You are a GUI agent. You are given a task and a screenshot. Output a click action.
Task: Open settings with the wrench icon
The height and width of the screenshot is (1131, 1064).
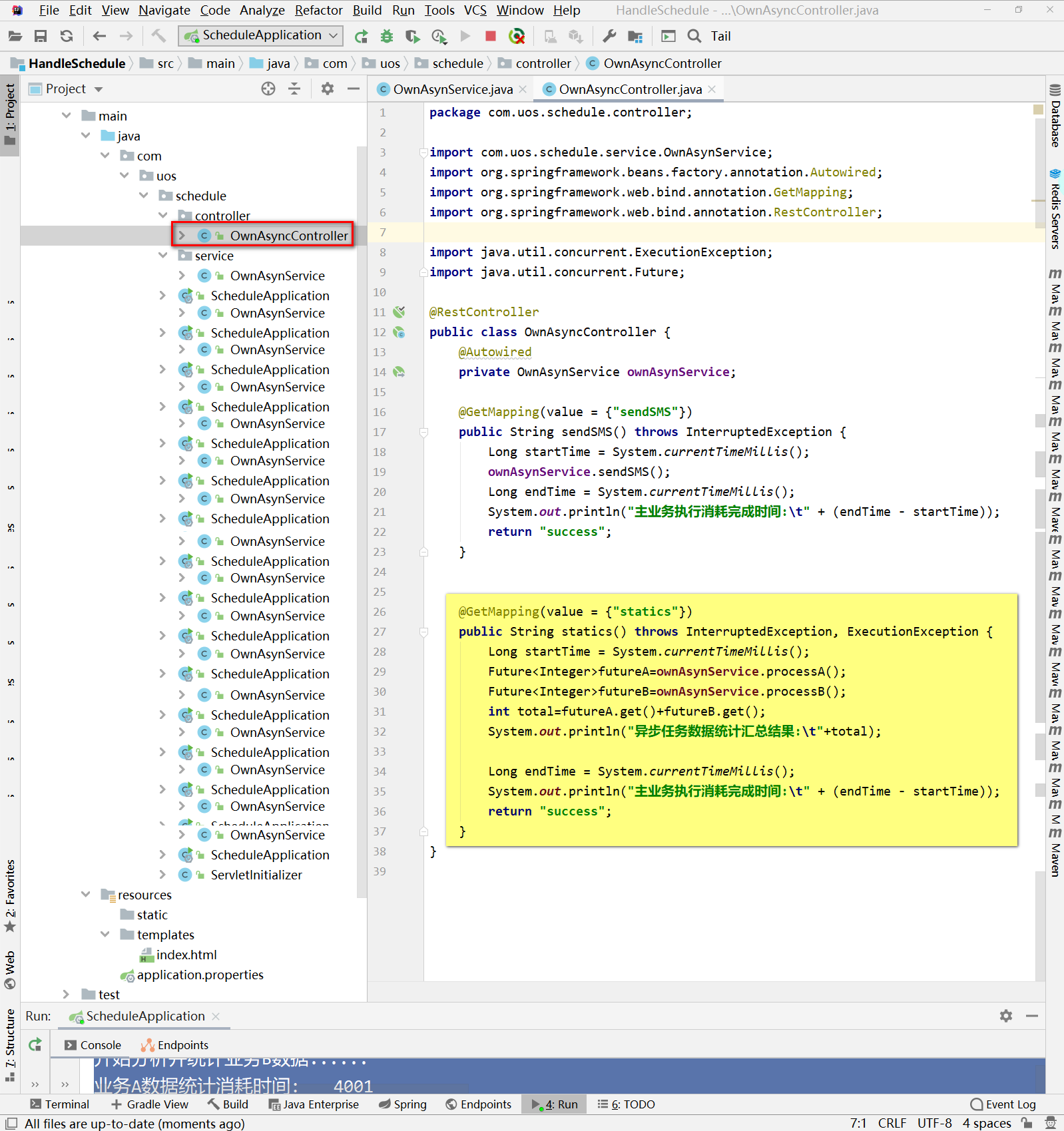coord(609,37)
